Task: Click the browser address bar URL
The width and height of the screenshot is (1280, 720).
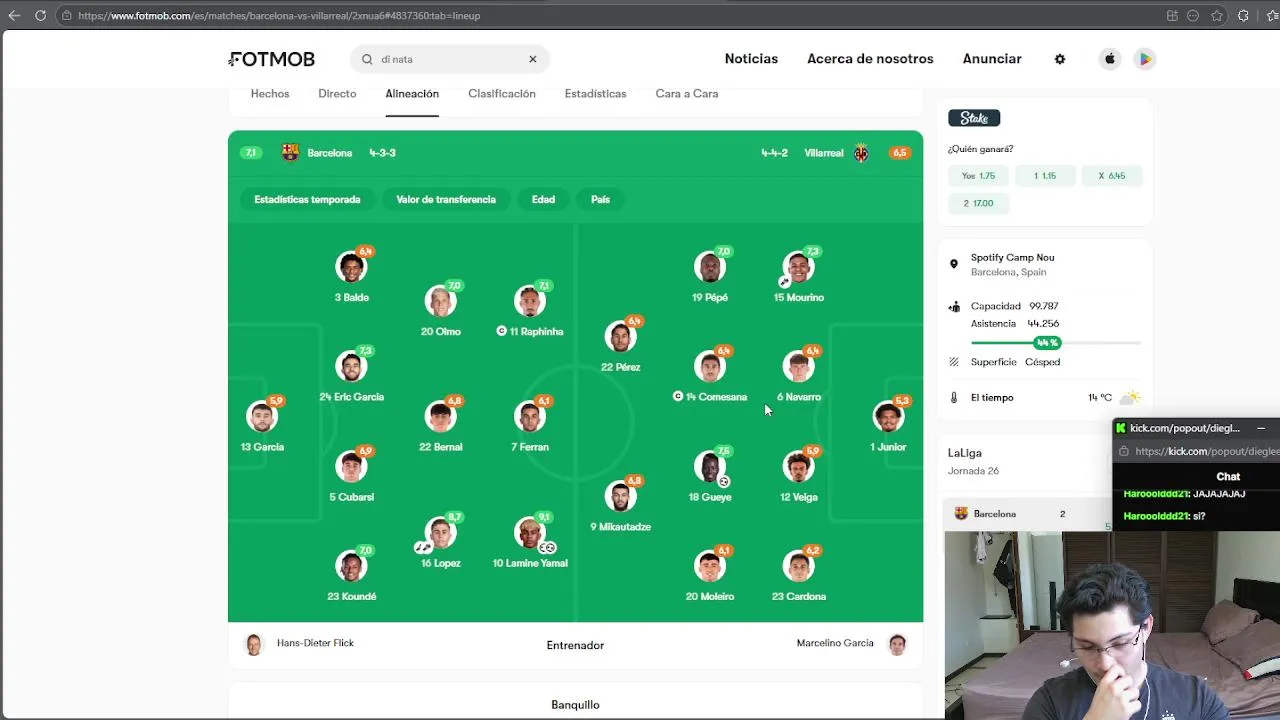Action: (279, 15)
